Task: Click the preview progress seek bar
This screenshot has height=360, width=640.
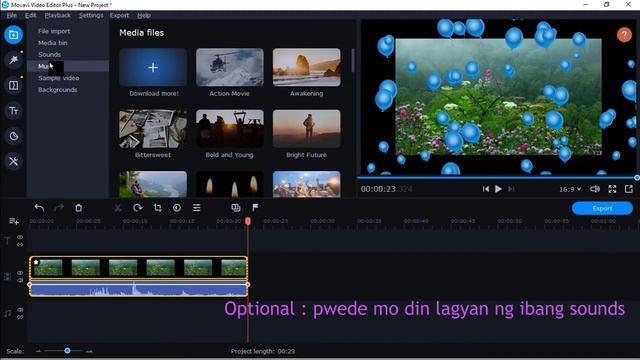Action: click(497, 178)
